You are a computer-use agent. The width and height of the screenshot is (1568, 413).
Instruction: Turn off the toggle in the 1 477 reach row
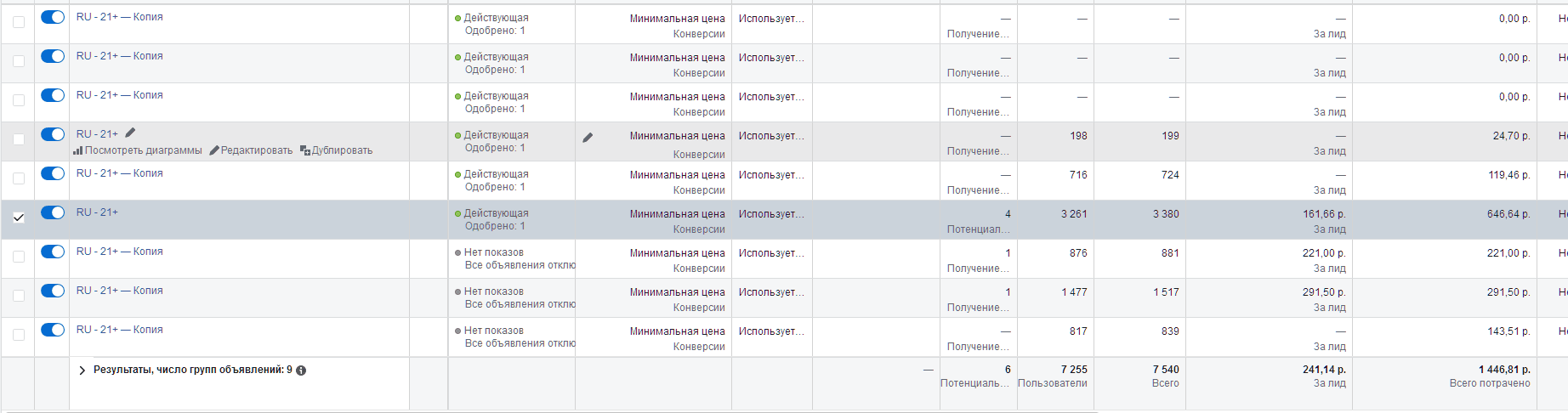tap(53, 291)
